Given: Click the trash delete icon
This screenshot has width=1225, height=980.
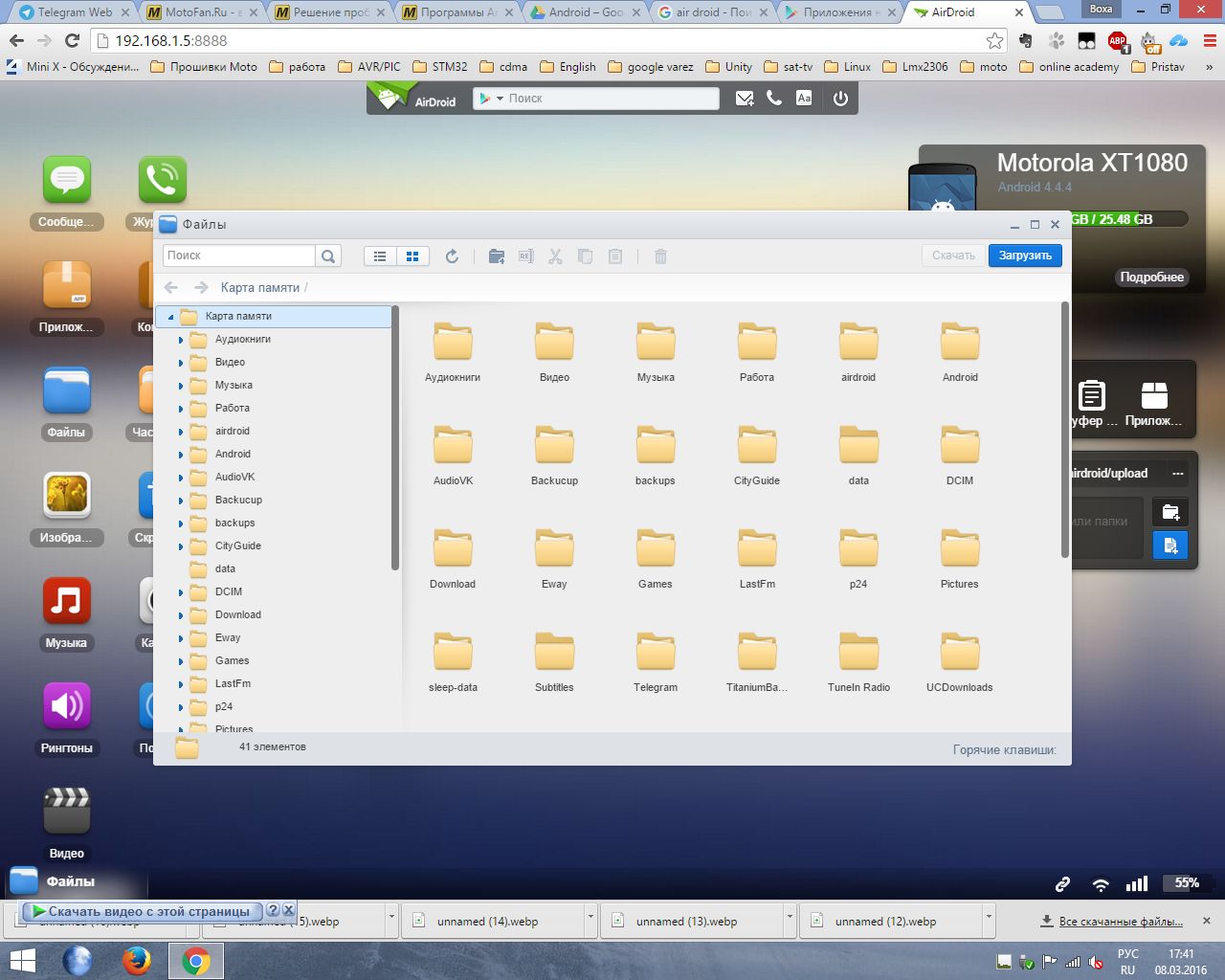Looking at the screenshot, I should tap(660, 256).
